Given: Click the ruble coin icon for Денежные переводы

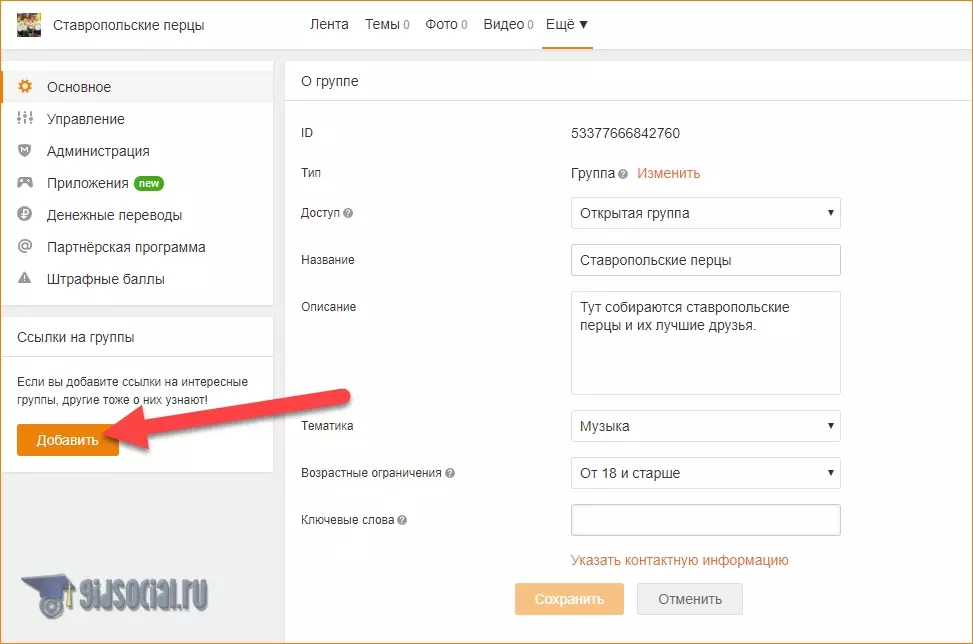Looking at the screenshot, I should pyautogui.click(x=25, y=215).
